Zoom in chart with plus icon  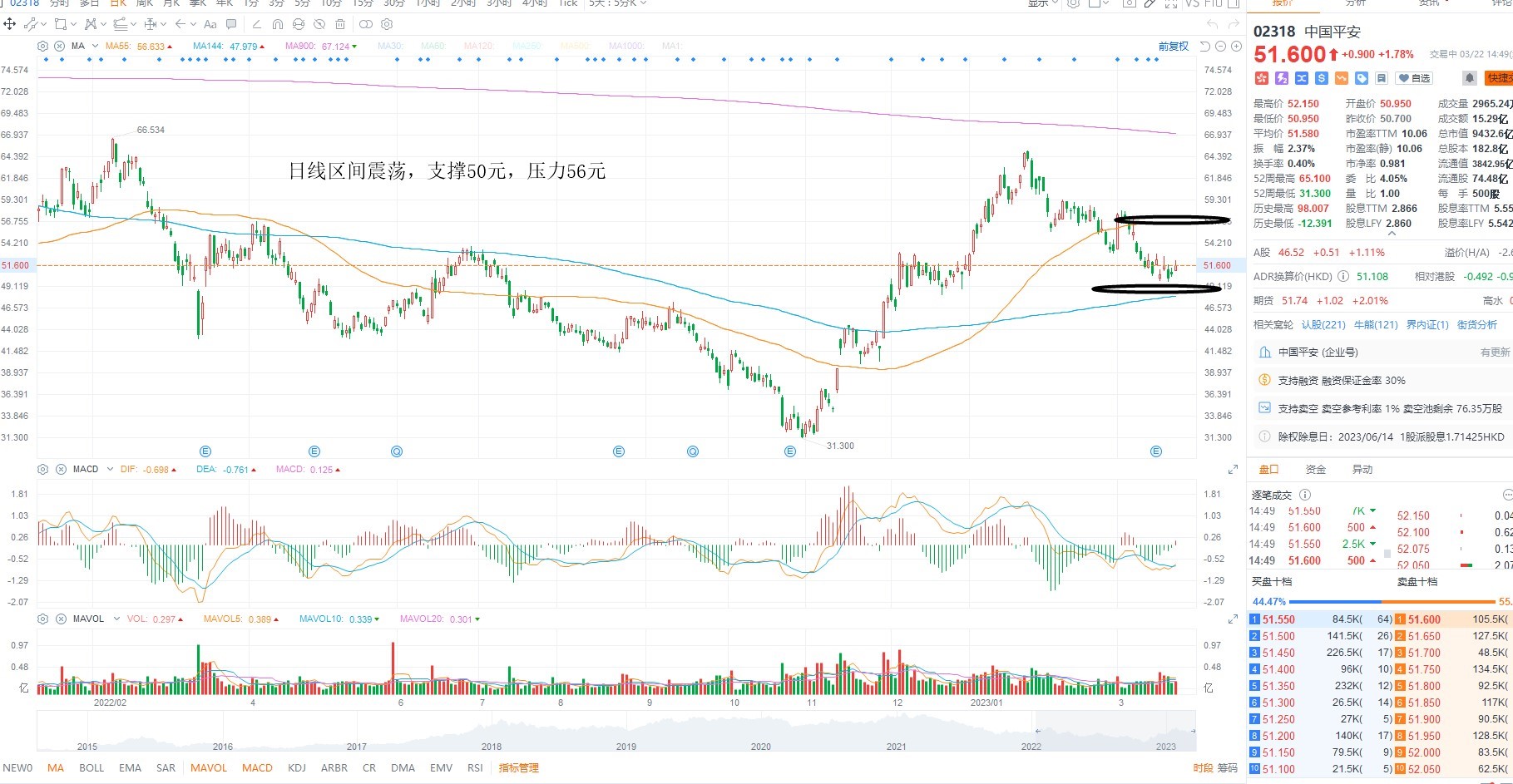click(1237, 46)
